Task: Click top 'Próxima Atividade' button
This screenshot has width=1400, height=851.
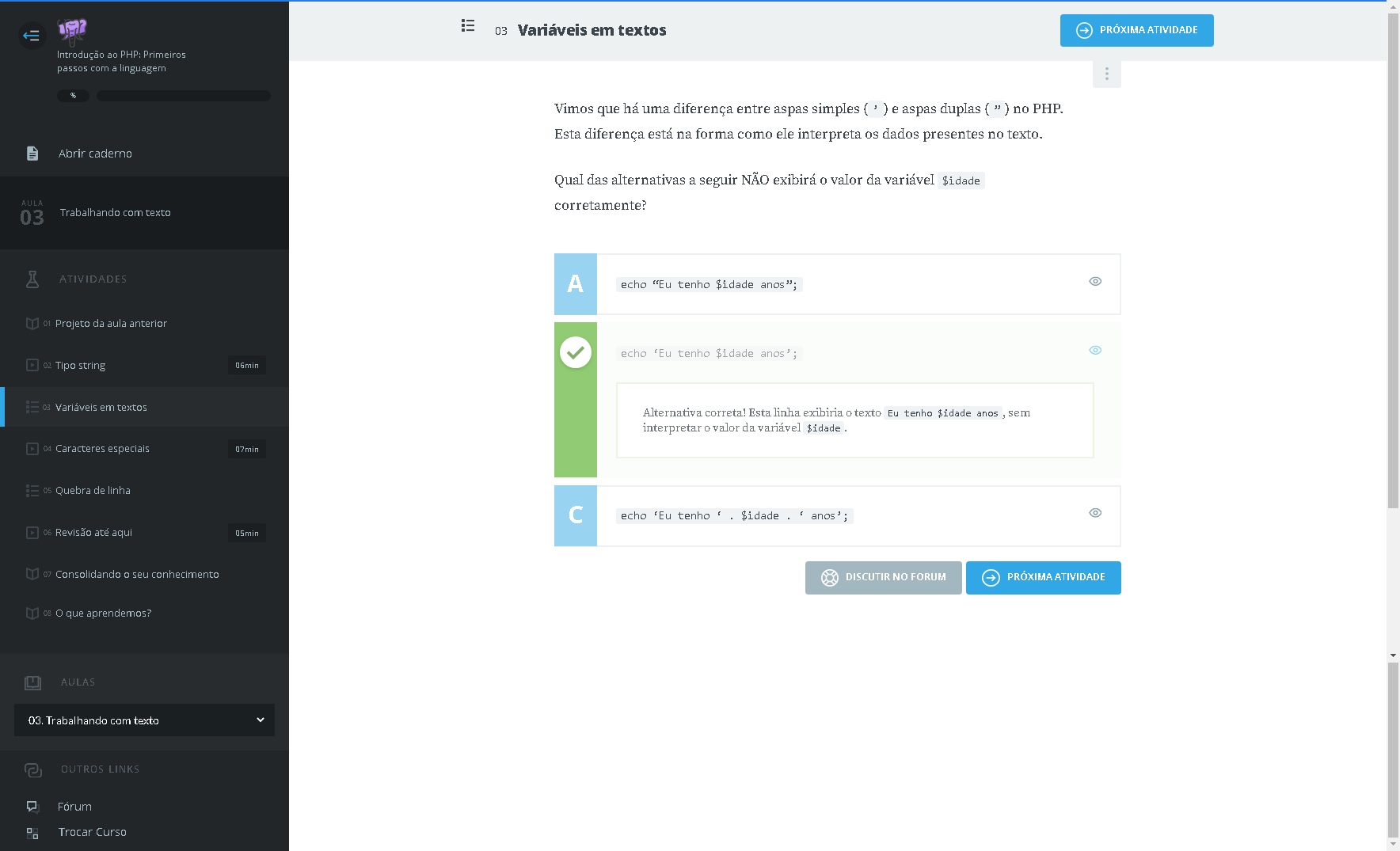Action: [1136, 30]
